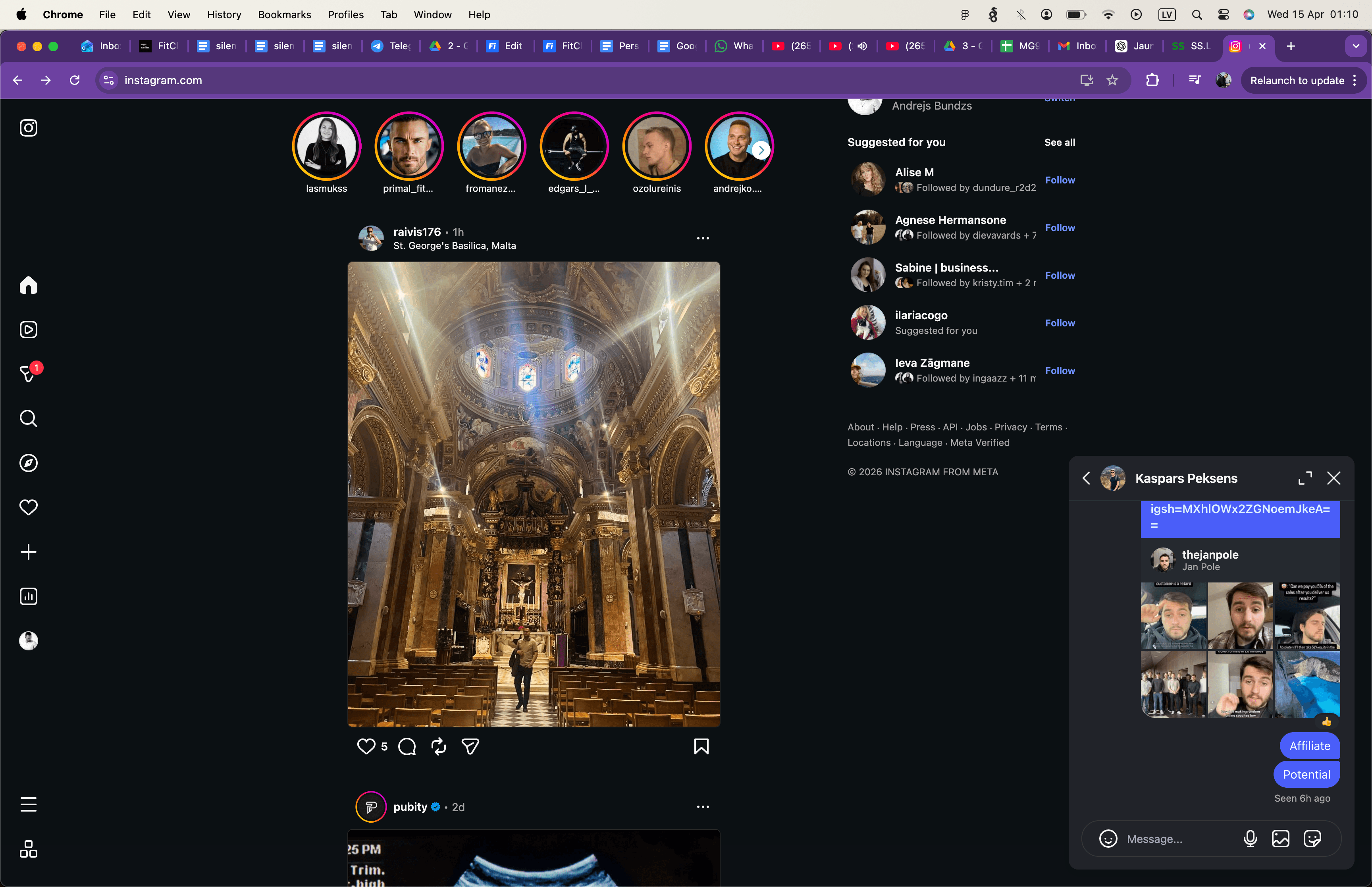This screenshot has width=1372, height=887.
Task: Open Reels from the left sidebar
Action: click(x=28, y=330)
